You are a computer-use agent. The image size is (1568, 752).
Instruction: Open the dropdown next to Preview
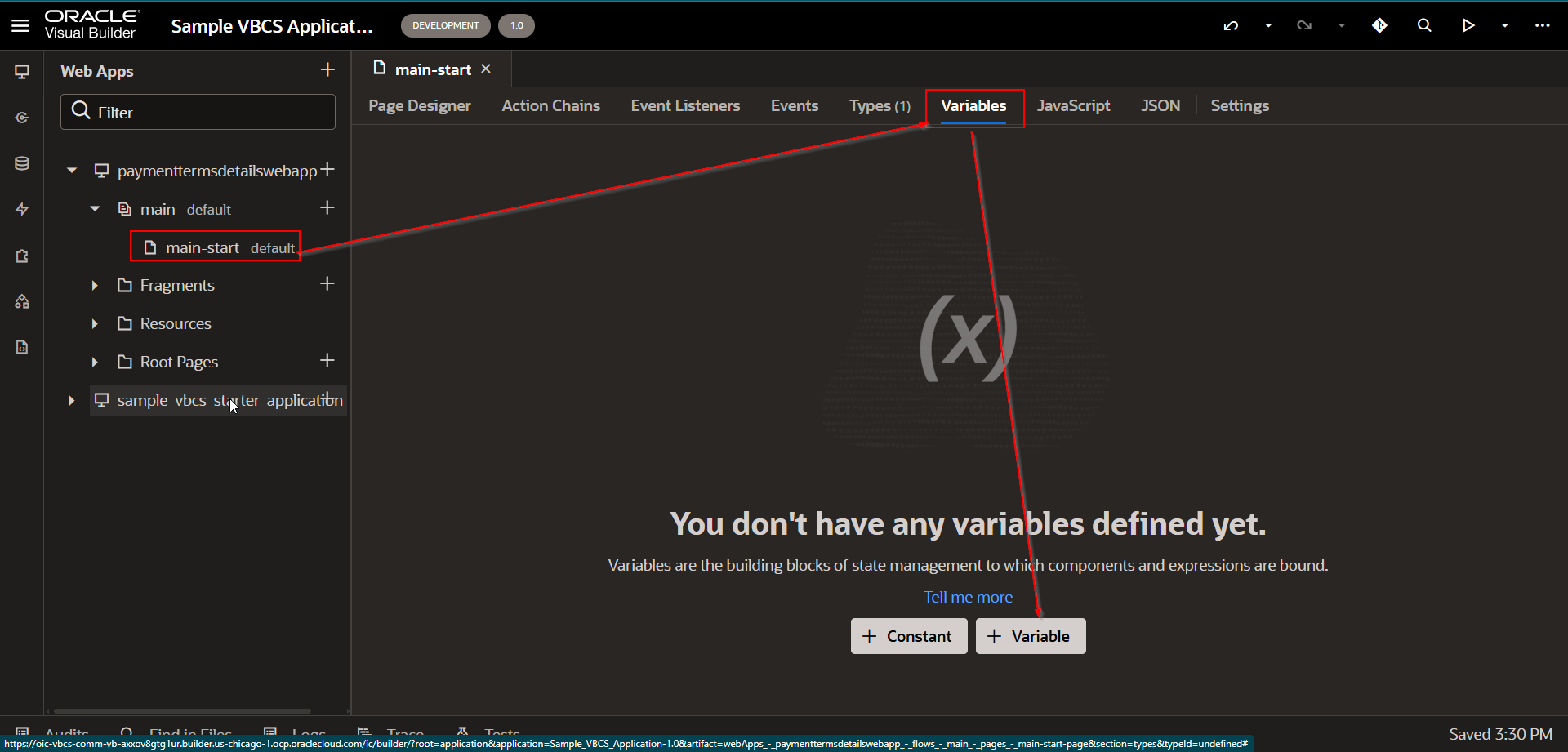[x=1504, y=25]
